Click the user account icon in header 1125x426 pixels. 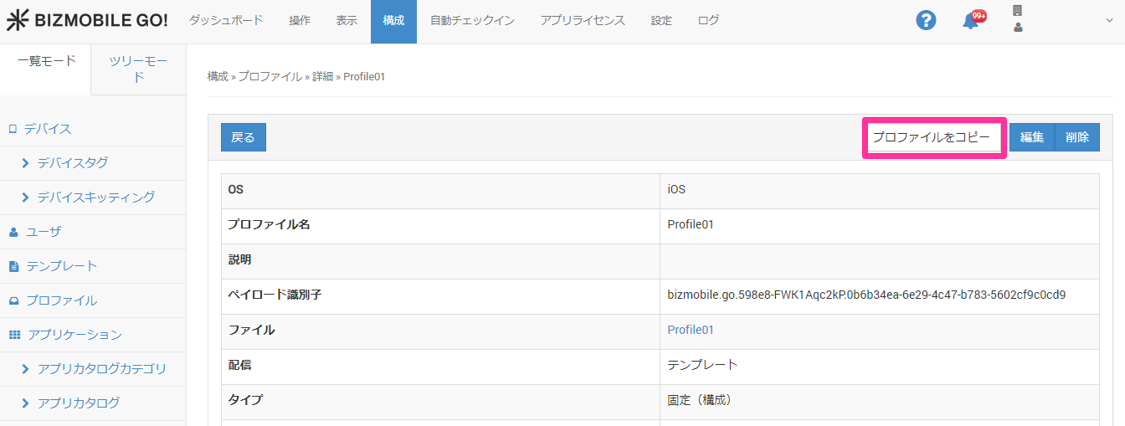coord(1018,27)
